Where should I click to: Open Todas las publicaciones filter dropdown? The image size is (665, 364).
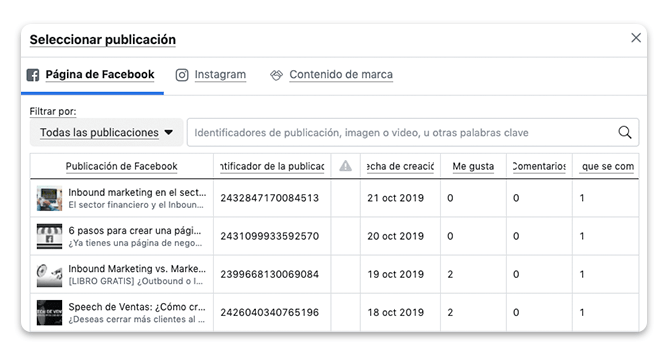click(x=106, y=132)
